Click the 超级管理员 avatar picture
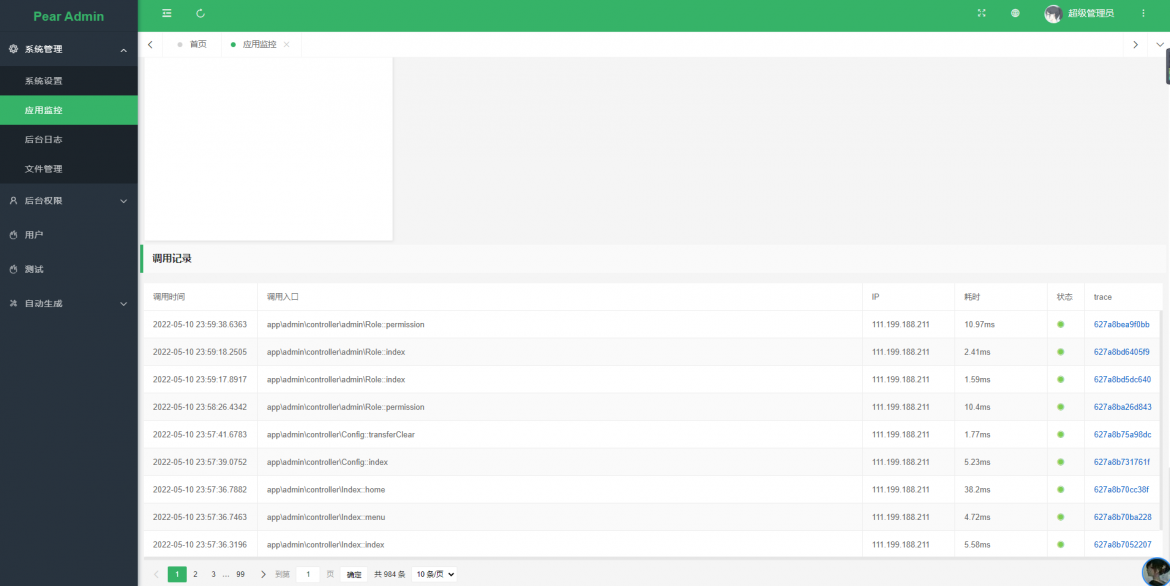This screenshot has width=1170, height=586. 1053,13
